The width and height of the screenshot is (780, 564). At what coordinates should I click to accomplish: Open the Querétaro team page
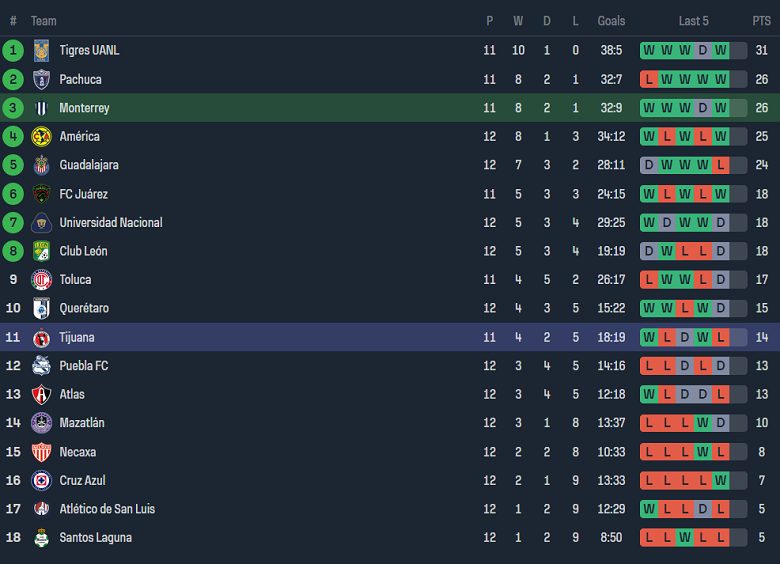[84, 309]
